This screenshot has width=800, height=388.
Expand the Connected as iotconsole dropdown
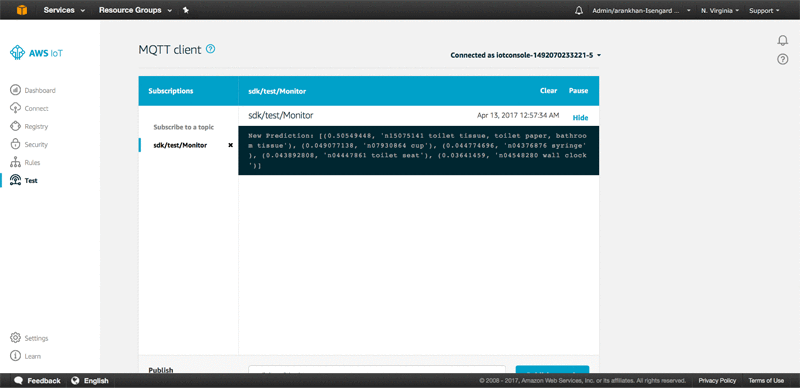pyautogui.click(x=526, y=55)
